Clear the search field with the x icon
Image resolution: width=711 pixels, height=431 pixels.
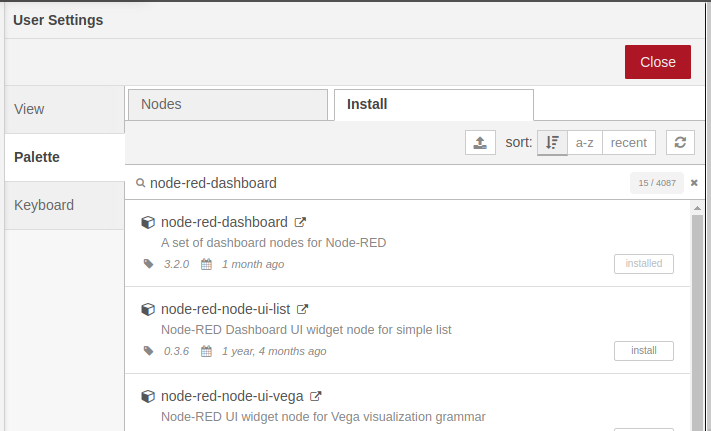point(694,183)
